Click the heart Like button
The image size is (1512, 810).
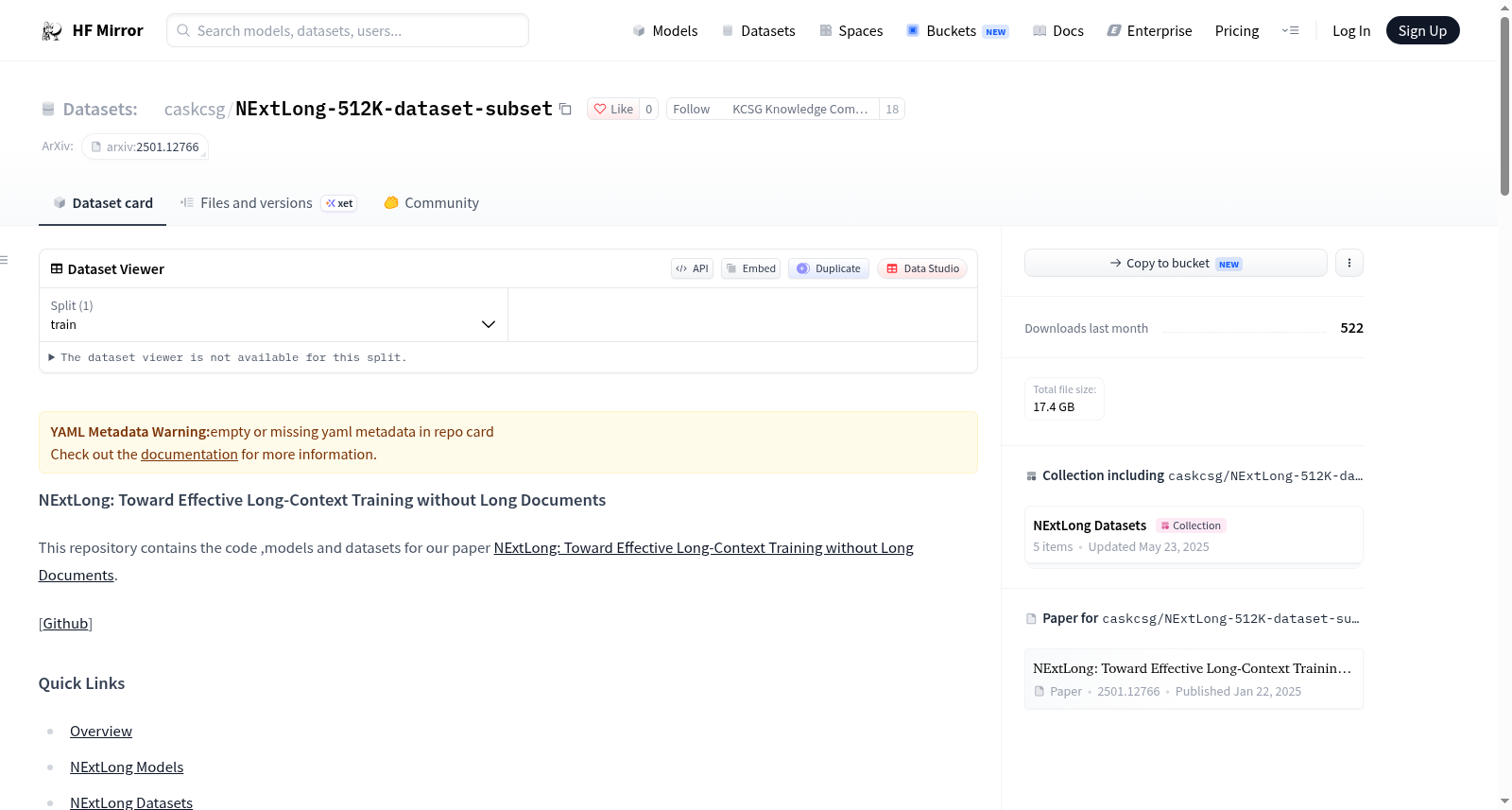pos(613,109)
